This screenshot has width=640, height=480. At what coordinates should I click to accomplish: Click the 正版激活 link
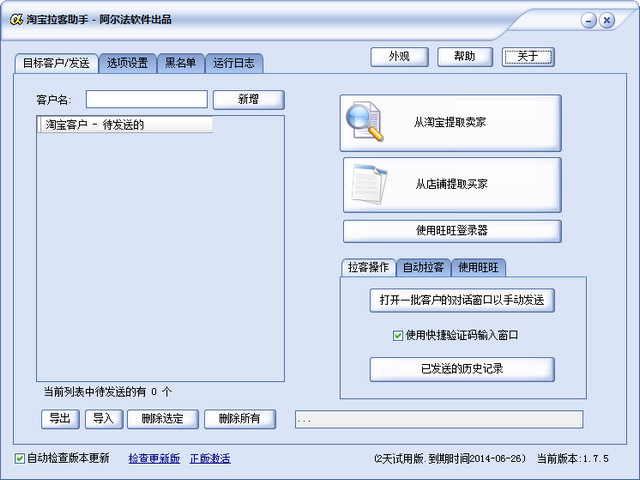[x=210, y=458]
